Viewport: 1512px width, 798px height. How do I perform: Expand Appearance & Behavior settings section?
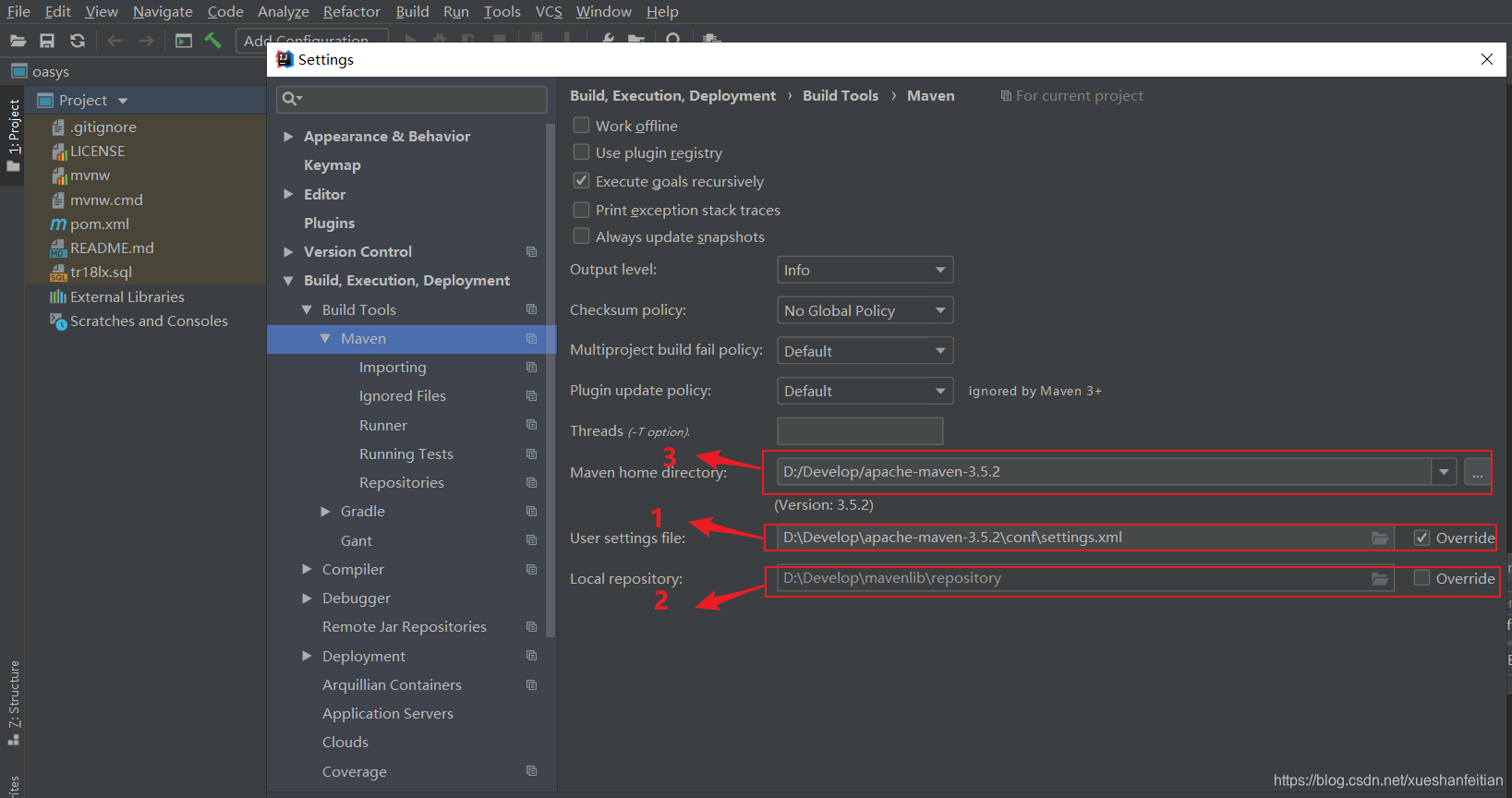pos(288,137)
